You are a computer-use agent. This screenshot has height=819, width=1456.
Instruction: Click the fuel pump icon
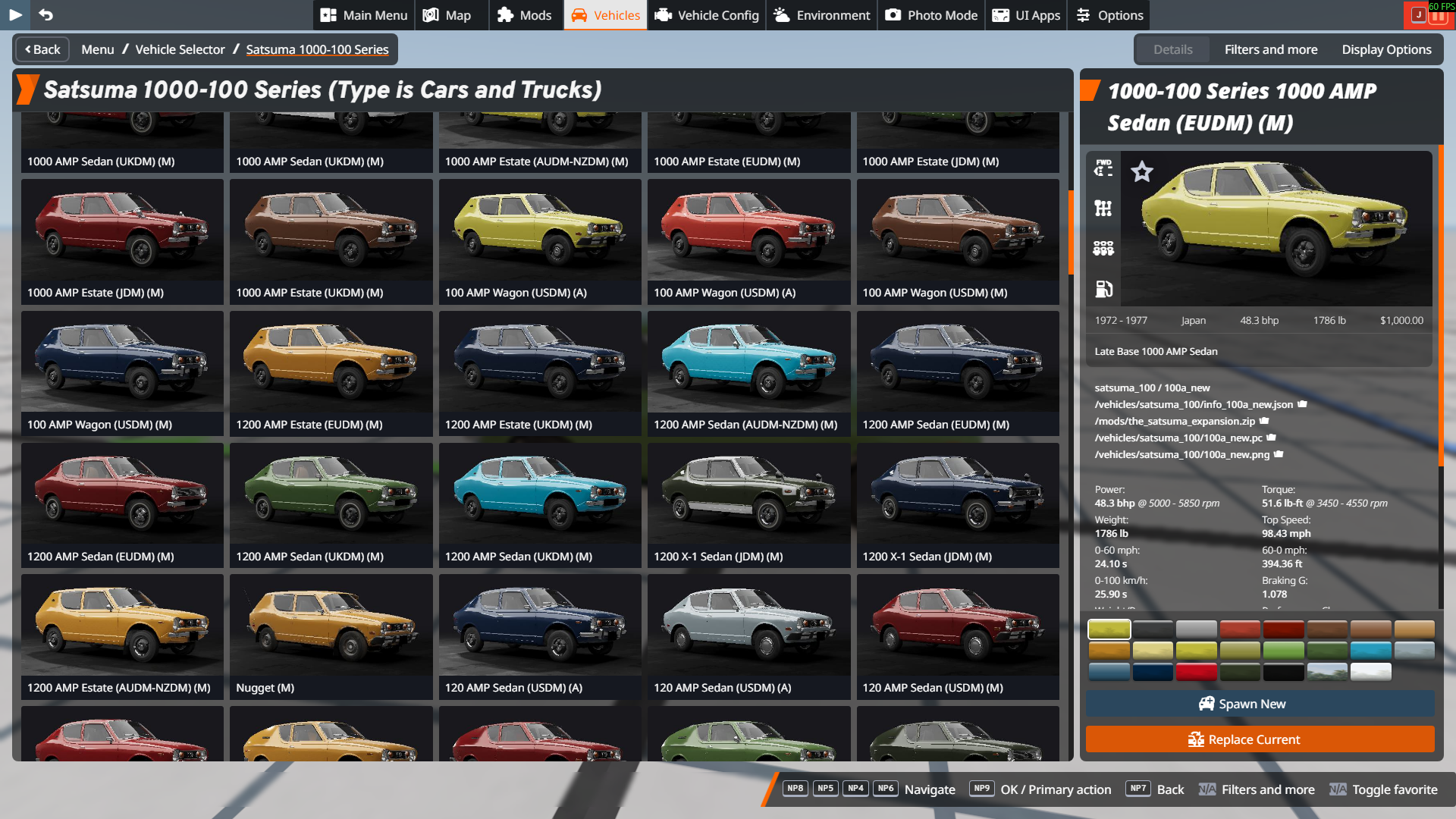coord(1103,289)
